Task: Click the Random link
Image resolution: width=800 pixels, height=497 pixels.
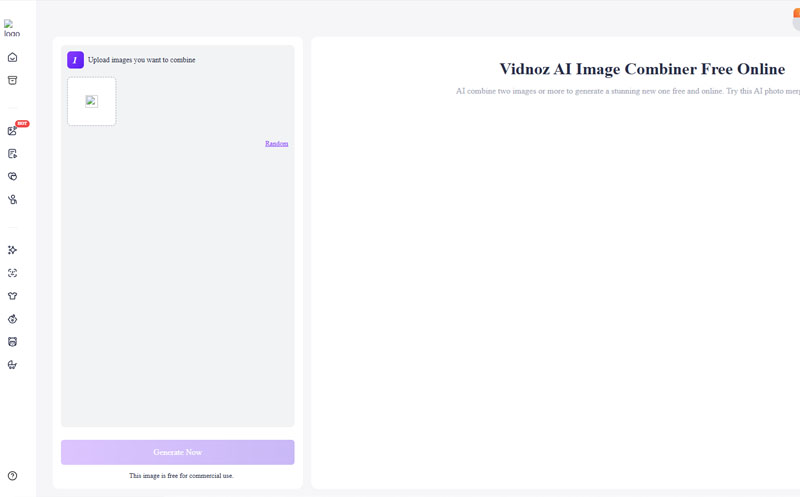Action: (277, 144)
